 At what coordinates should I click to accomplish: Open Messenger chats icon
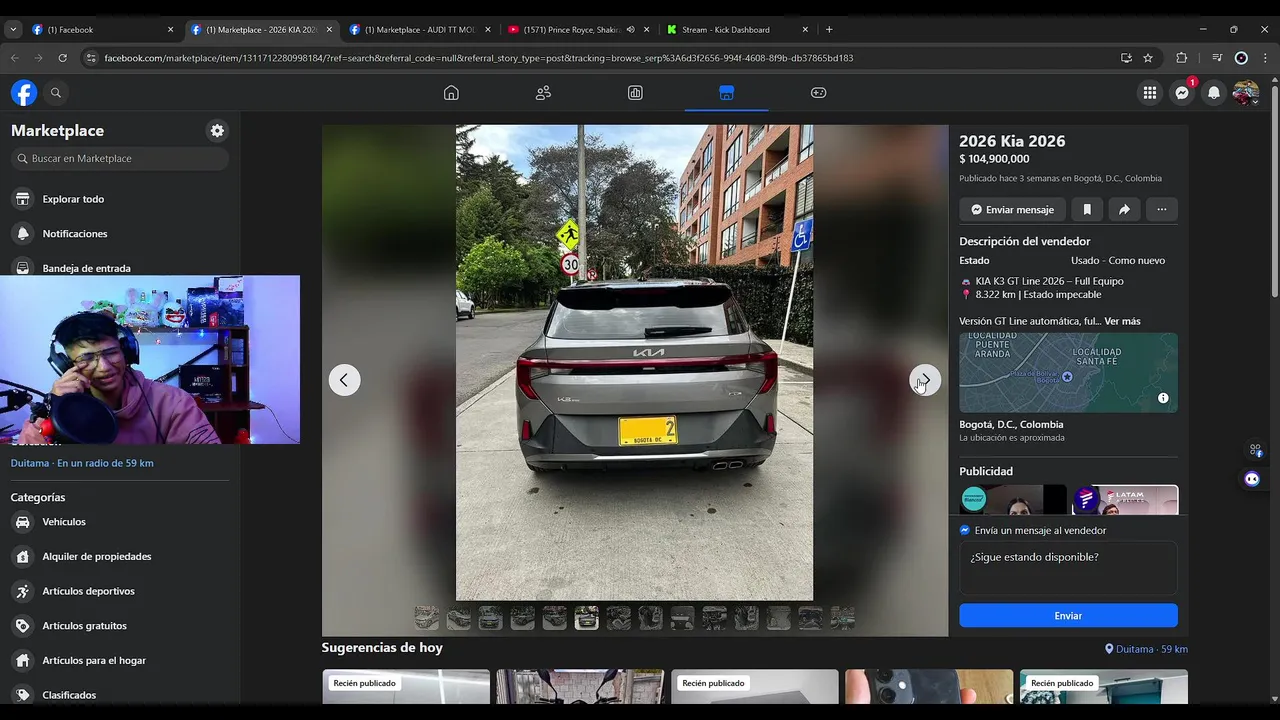click(1182, 93)
